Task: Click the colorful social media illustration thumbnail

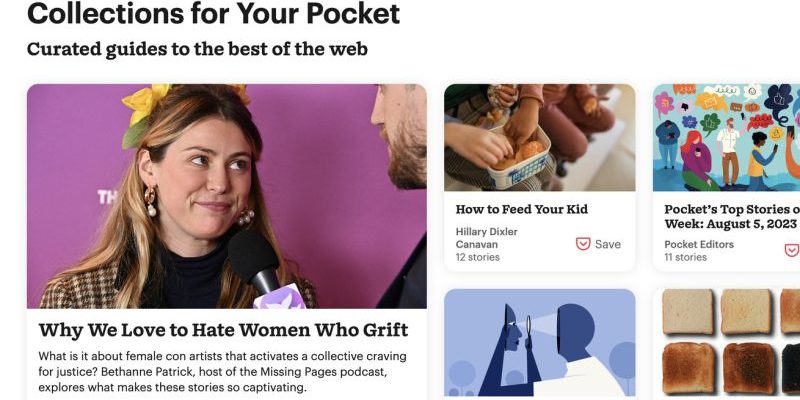Action: tap(727, 137)
